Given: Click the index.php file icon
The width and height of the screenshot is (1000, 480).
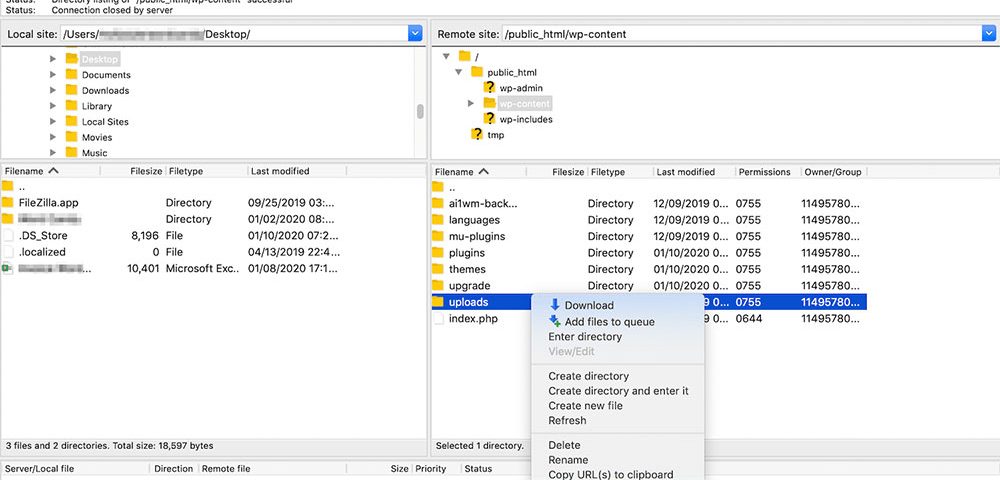Looking at the screenshot, I should tap(438, 319).
